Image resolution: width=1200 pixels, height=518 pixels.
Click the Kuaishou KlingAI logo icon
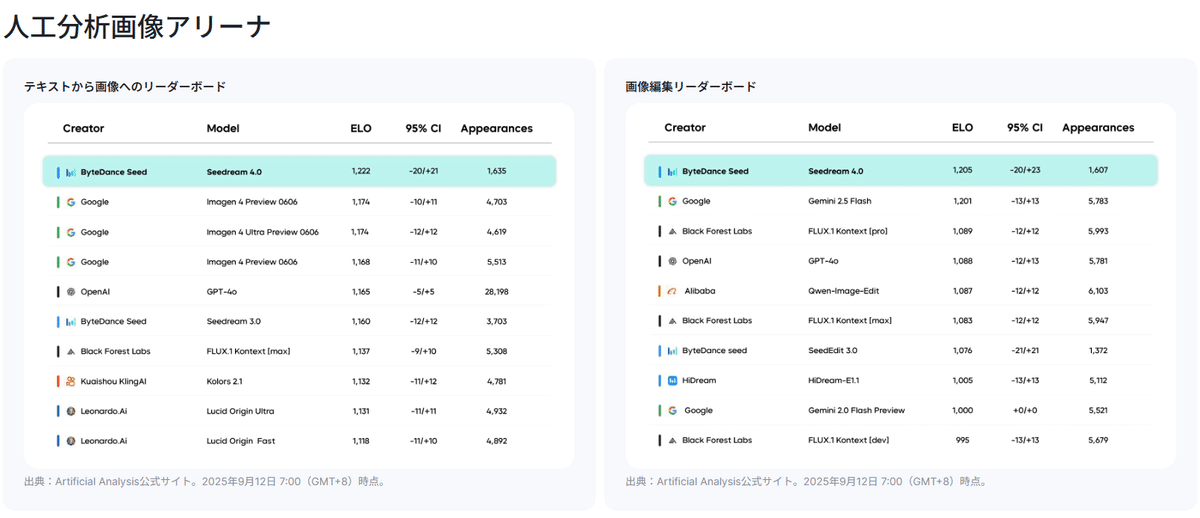(x=71, y=381)
